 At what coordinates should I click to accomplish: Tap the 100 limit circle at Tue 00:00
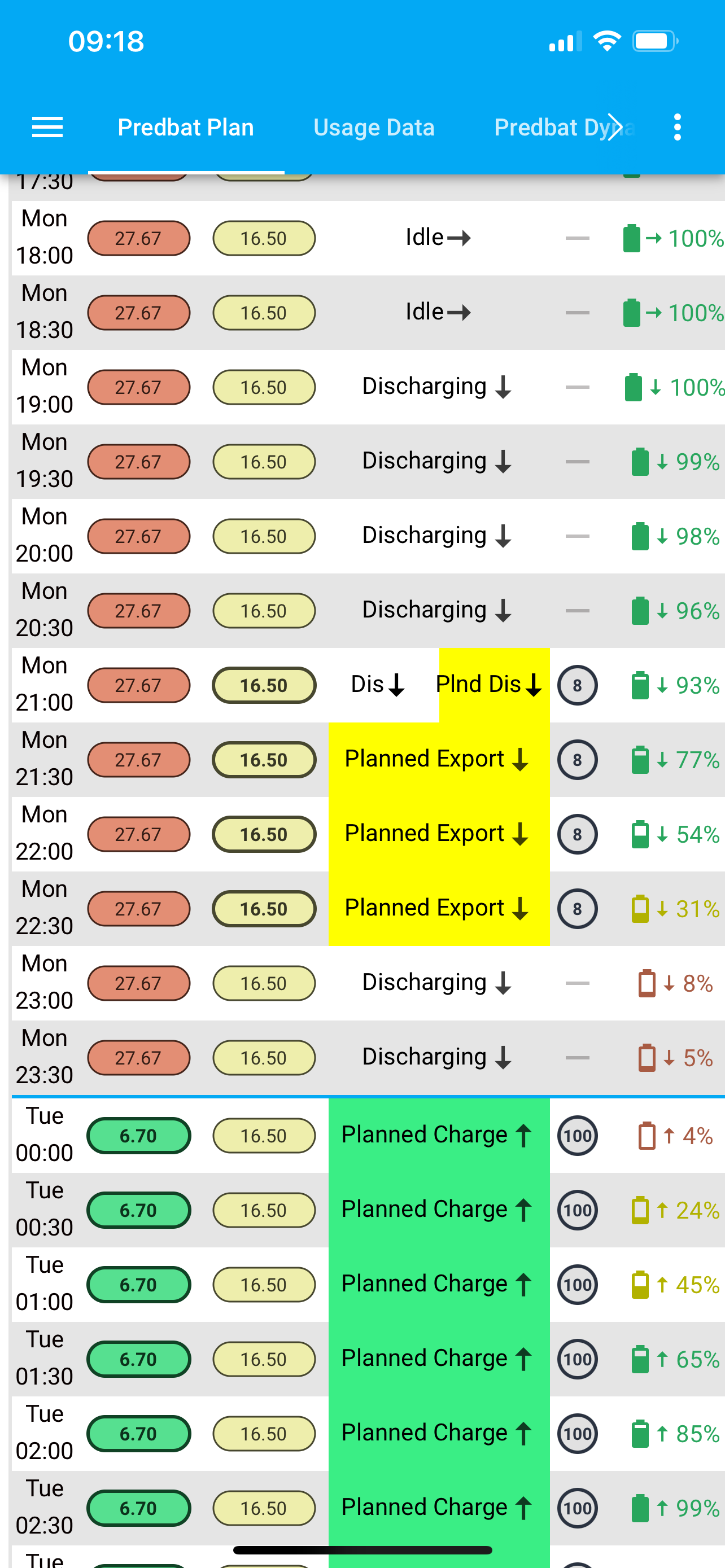point(577,1136)
